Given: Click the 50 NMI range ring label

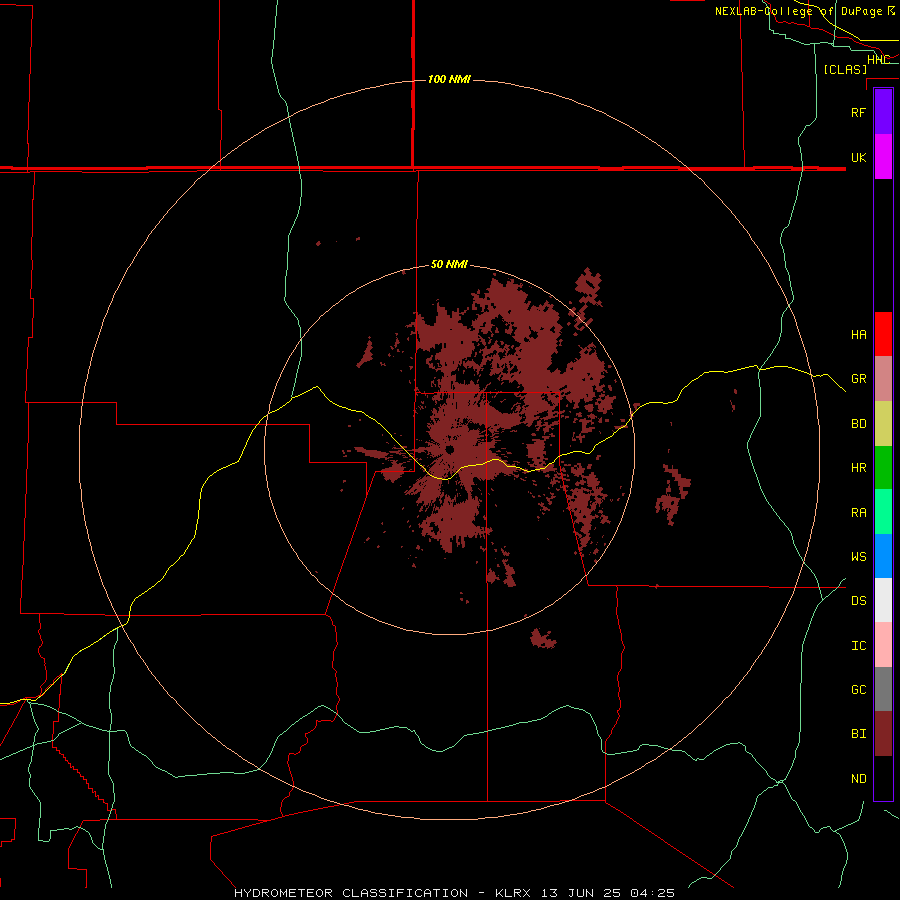Looking at the screenshot, I should (449, 264).
